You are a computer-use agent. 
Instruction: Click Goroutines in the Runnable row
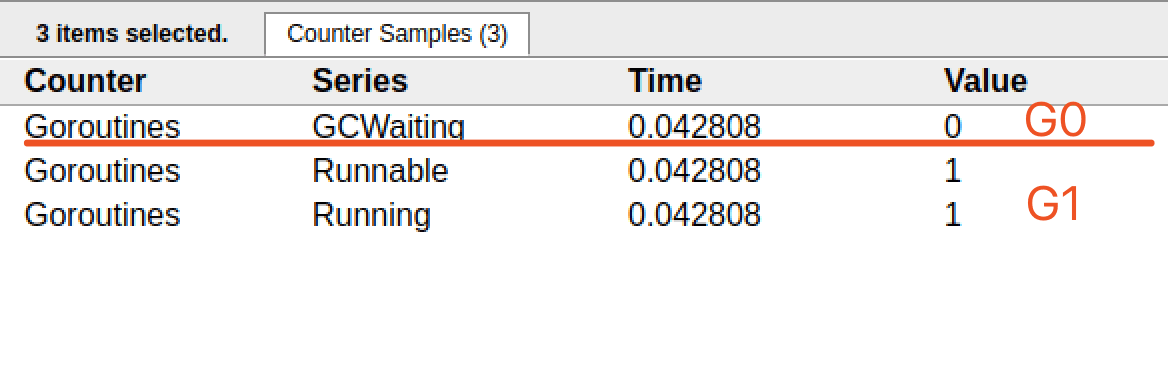pyautogui.click(x=102, y=171)
